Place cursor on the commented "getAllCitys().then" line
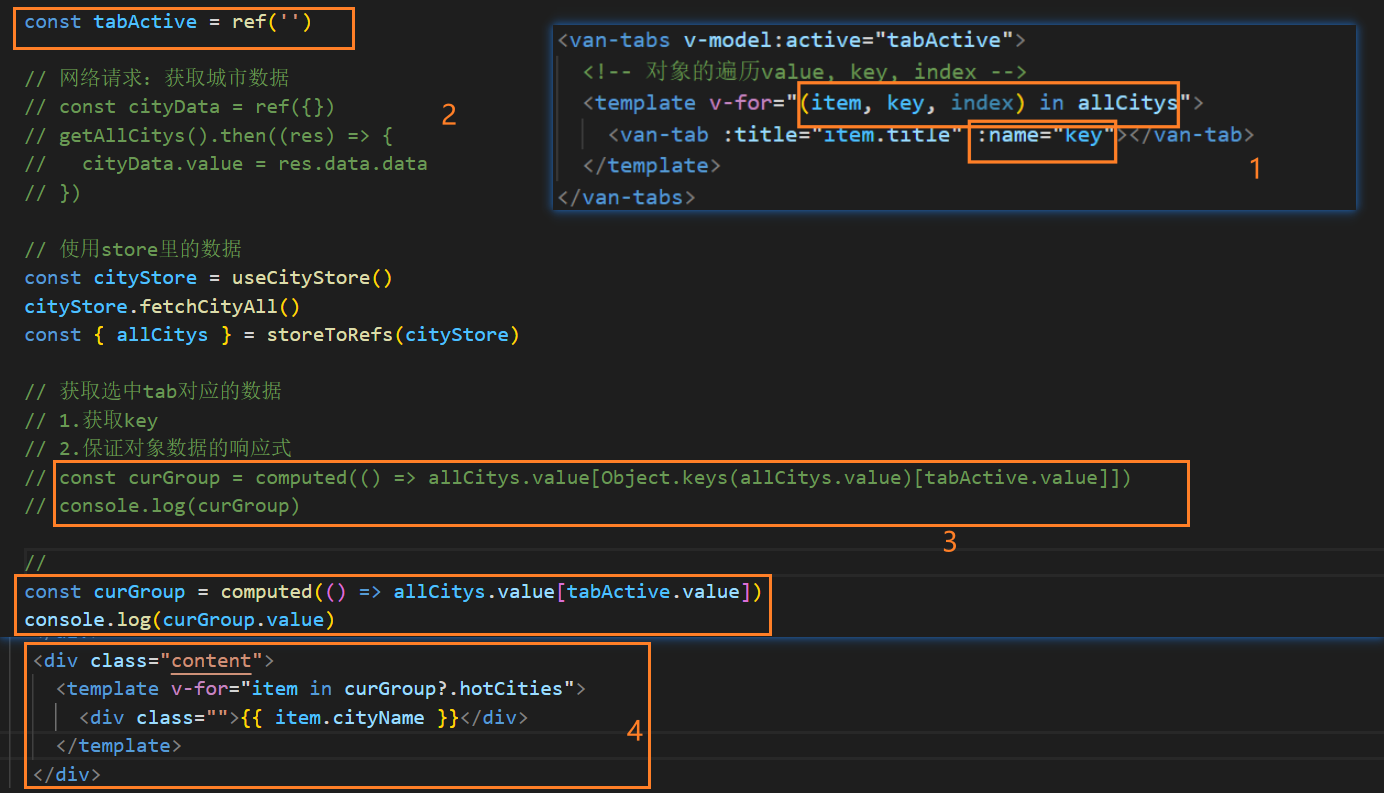 (x=209, y=134)
